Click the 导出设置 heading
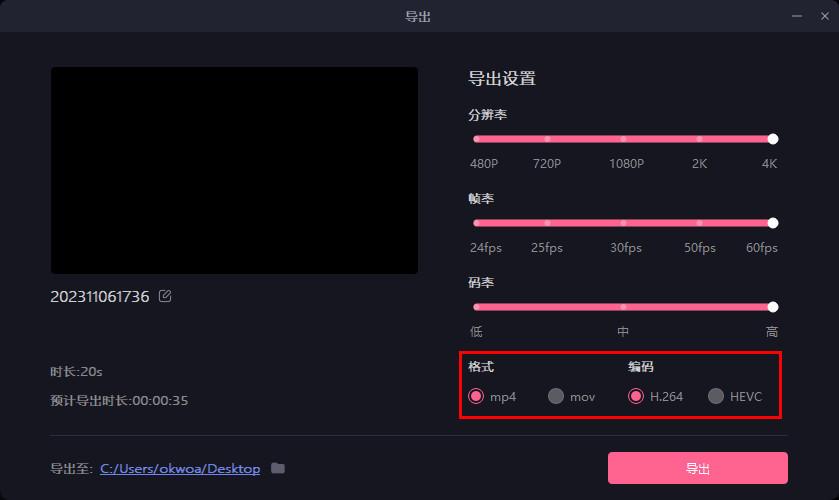839x500 pixels. [501, 79]
